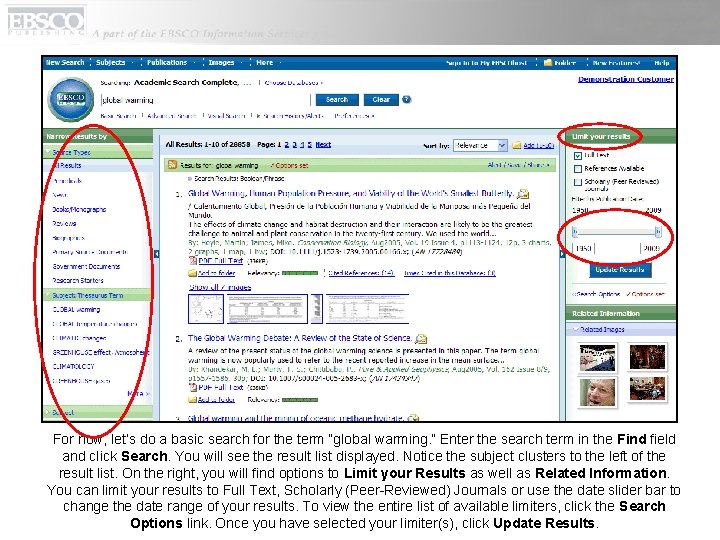Viewport: 720px width, 540px height.
Task: Check References Available checkbox
Action: (578, 169)
